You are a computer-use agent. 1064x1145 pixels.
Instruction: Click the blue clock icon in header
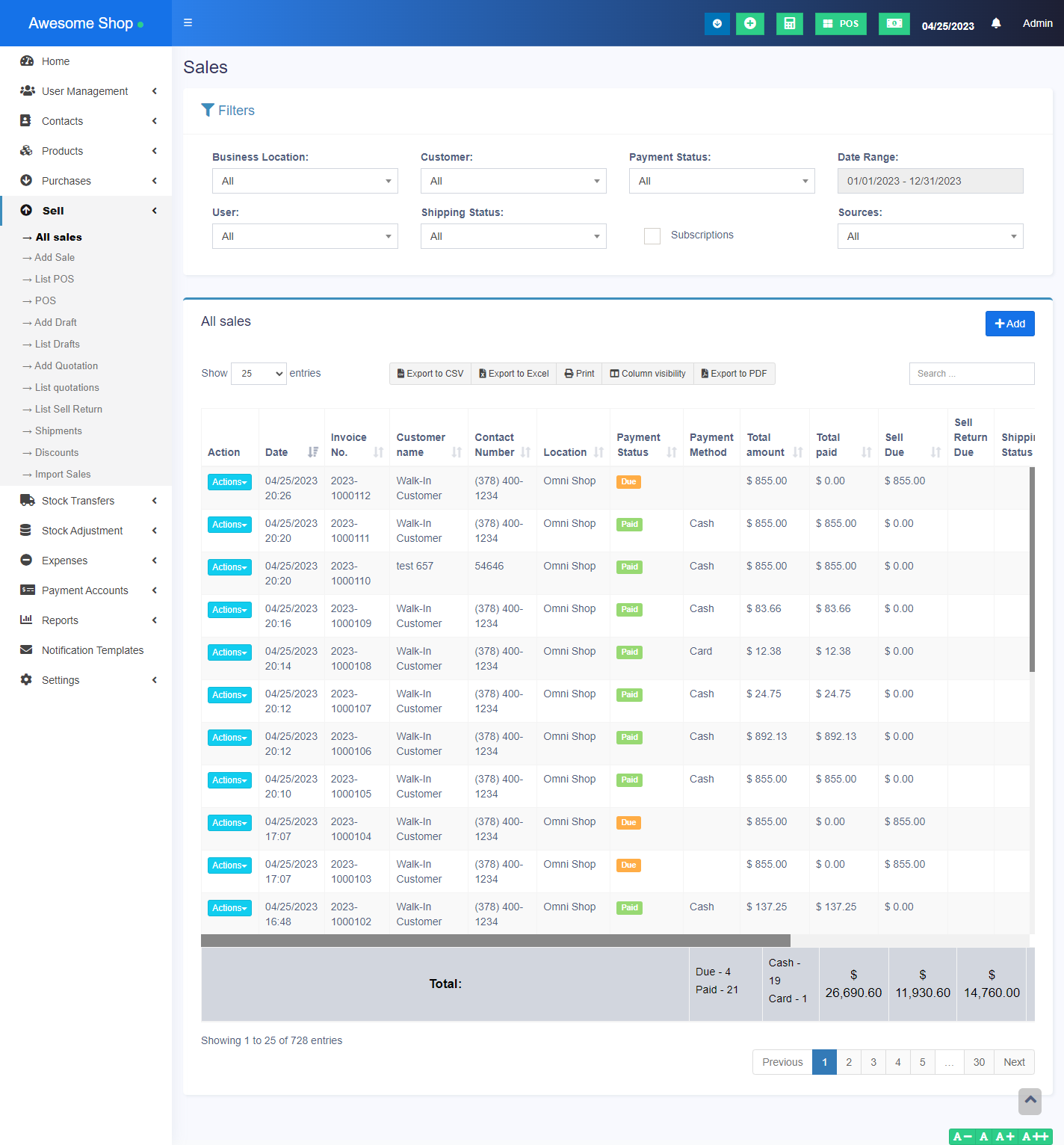click(x=717, y=24)
